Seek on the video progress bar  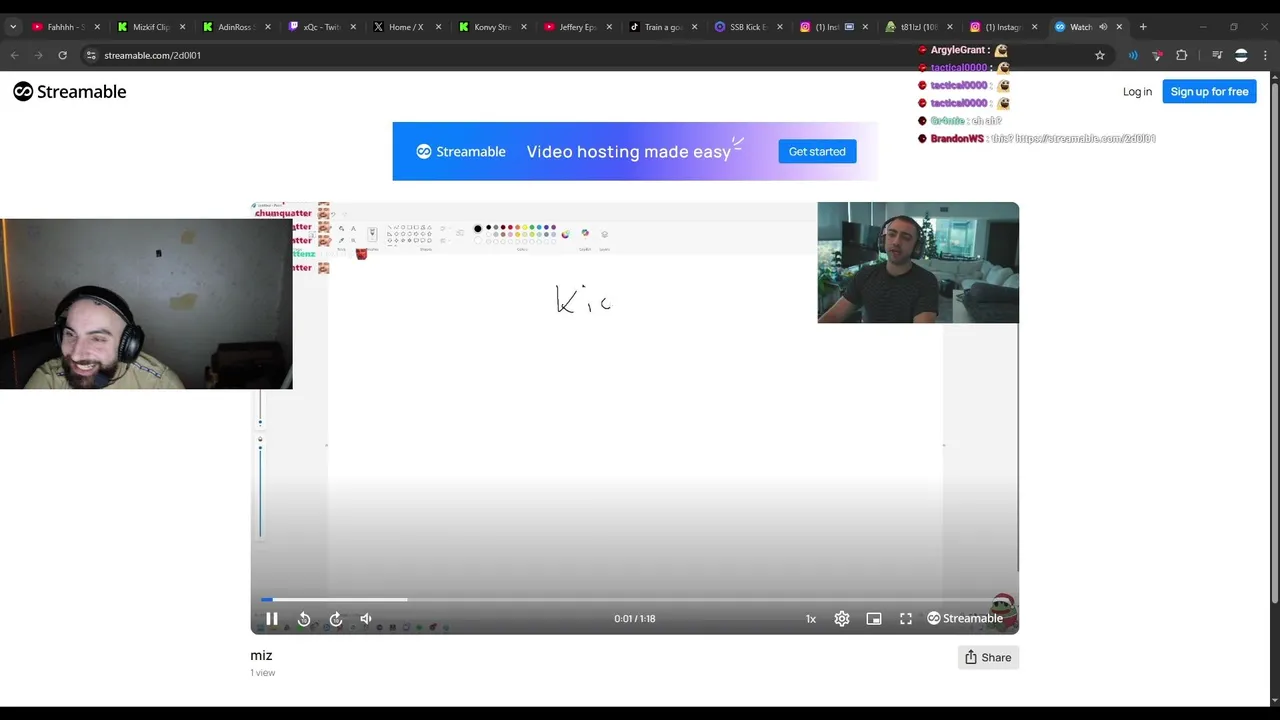click(x=635, y=600)
